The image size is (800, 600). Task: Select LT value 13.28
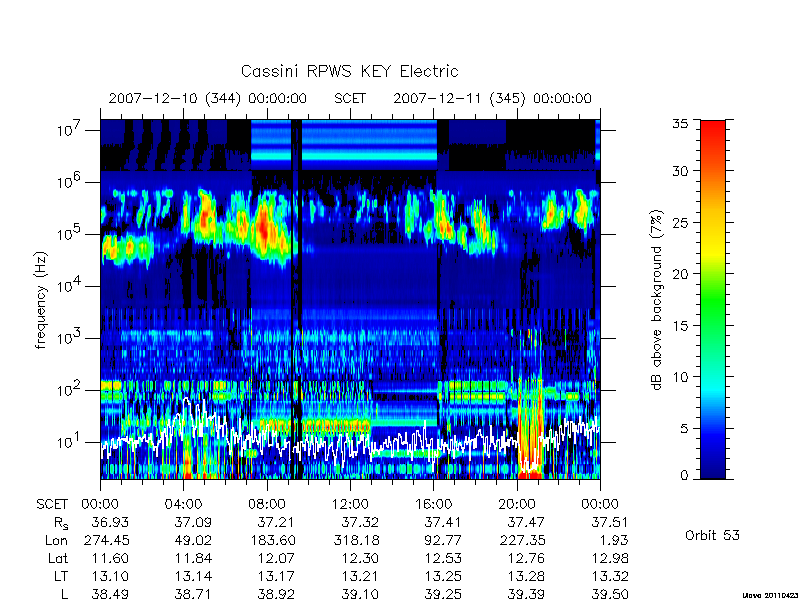[x=526, y=577]
